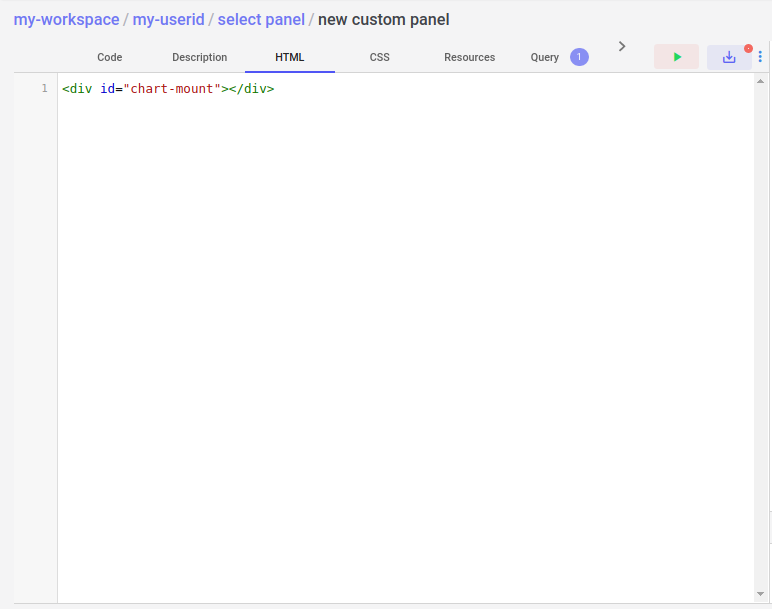
Task: Open the my-userid breadcrumb link
Action: click(168, 19)
